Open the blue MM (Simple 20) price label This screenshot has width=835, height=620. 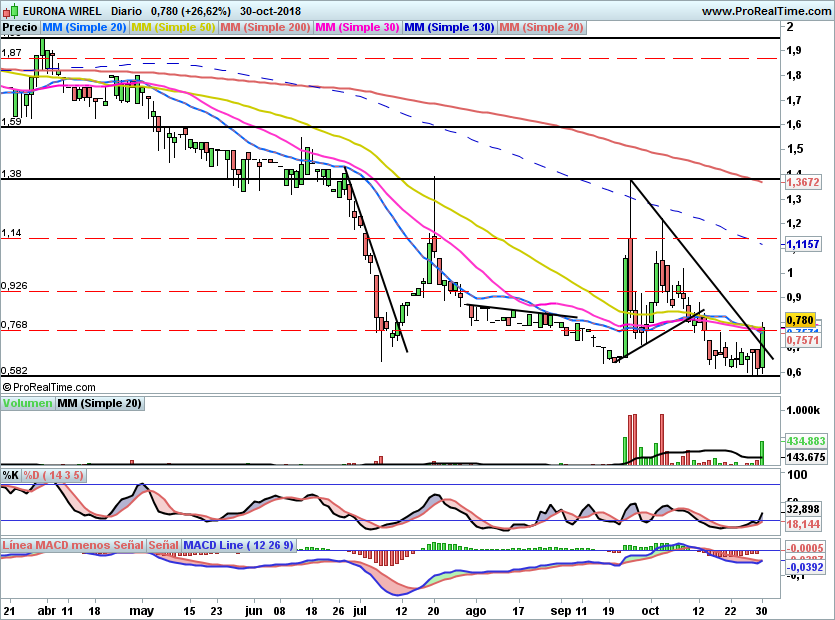[x=84, y=27]
